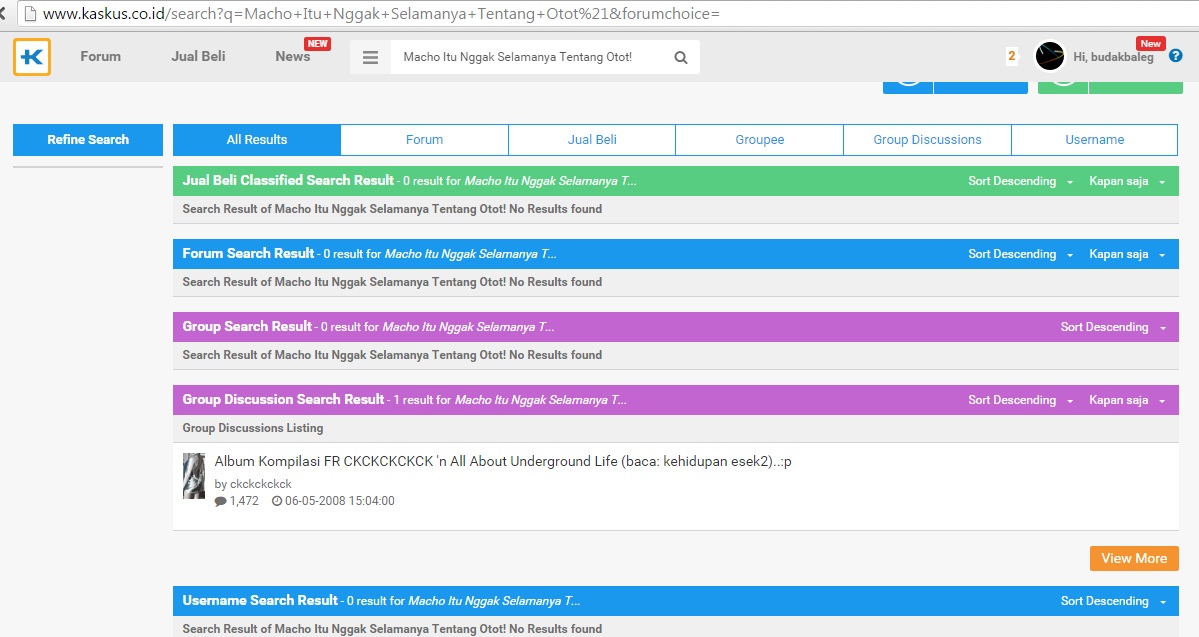Open the Hi, budakbaleg account link
Viewport: 1199px width, 637px height.
click(x=1113, y=57)
